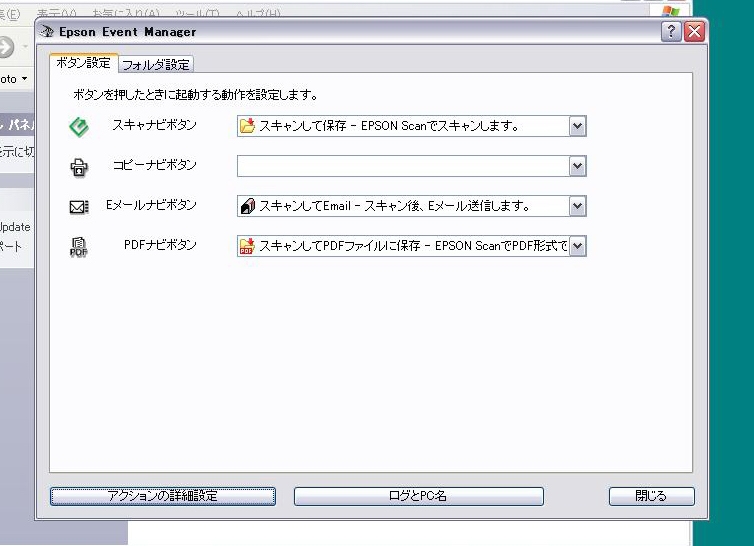This screenshot has height=546, width=754.
Task: Open the ヘルプ(H) menu in background window
Action: coord(258,13)
